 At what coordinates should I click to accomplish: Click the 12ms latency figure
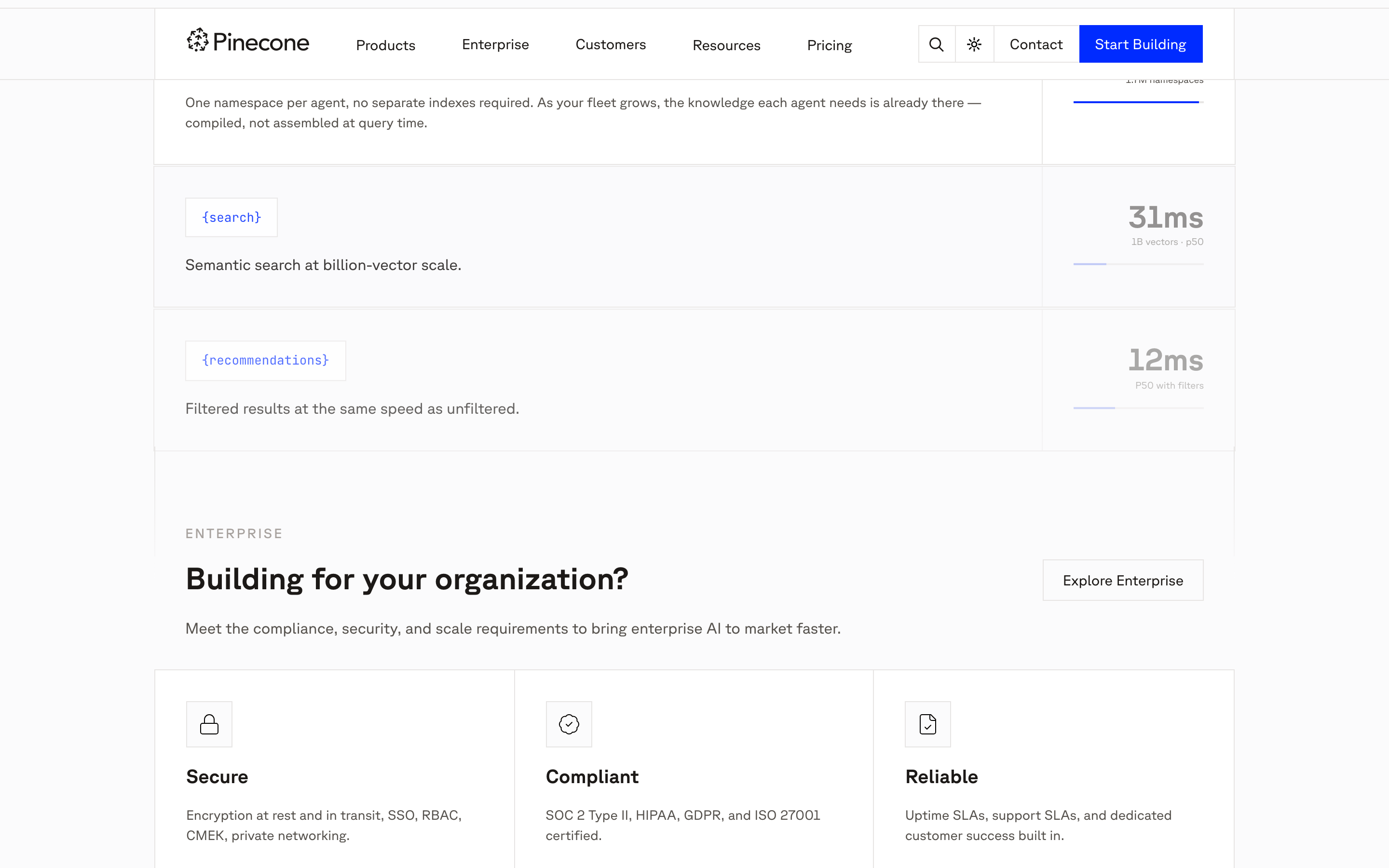point(1166,361)
